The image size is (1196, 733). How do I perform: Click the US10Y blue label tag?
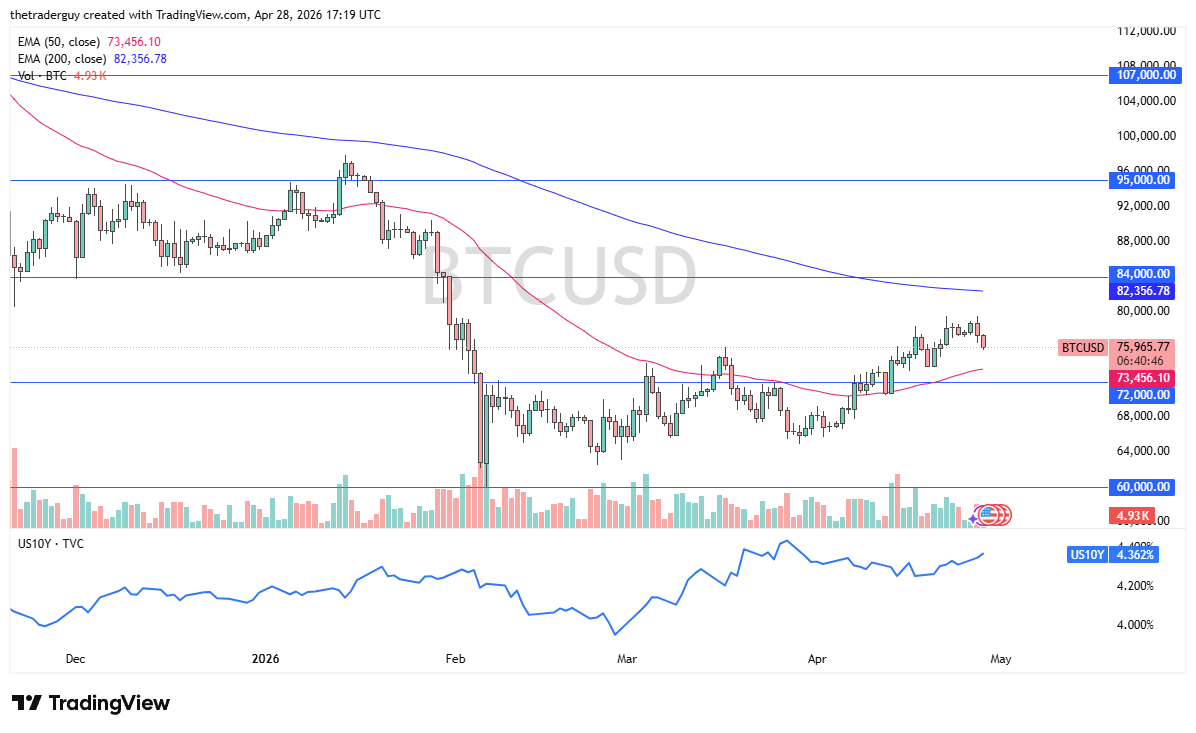pos(1087,554)
